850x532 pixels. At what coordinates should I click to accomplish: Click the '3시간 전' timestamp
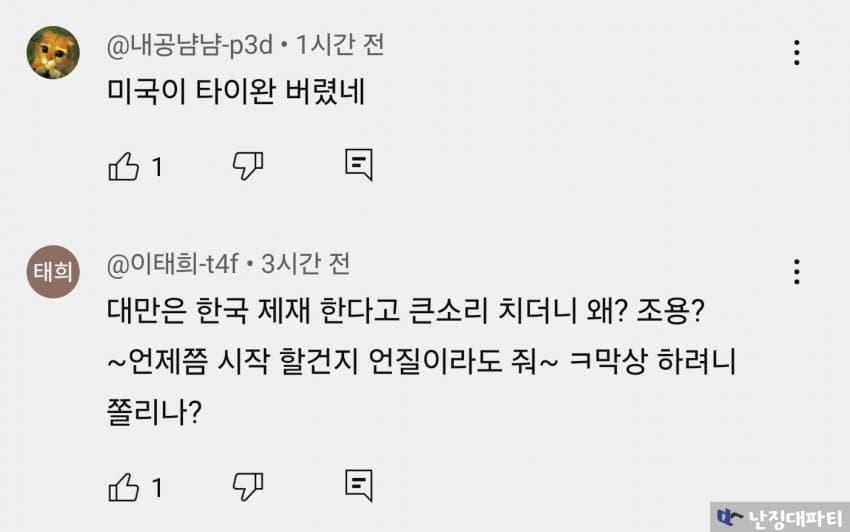pos(305,265)
